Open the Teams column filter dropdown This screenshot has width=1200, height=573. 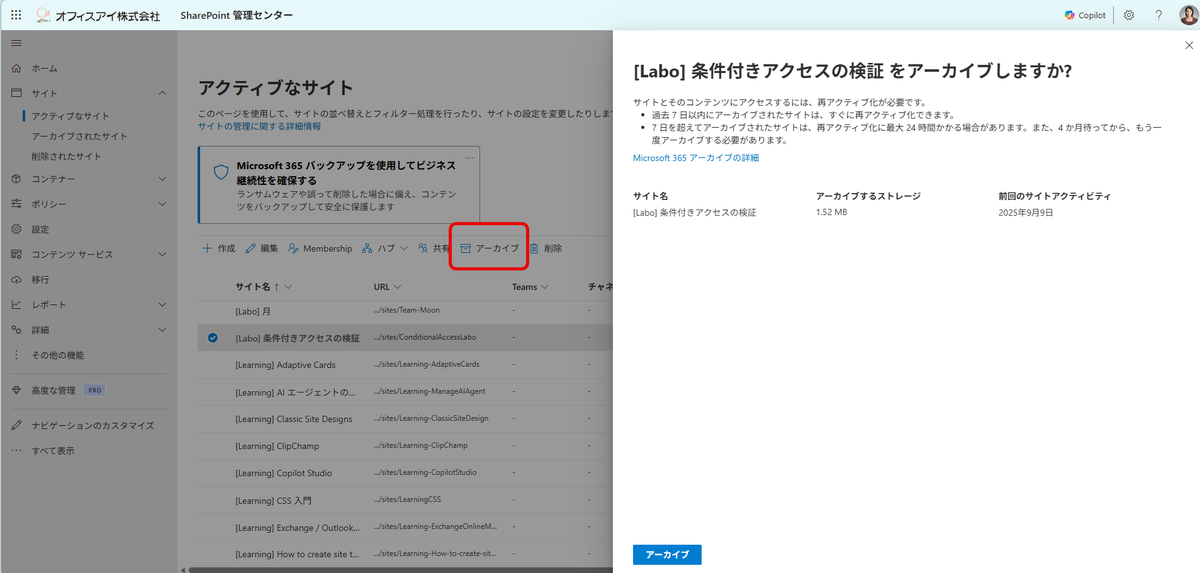tap(531, 287)
